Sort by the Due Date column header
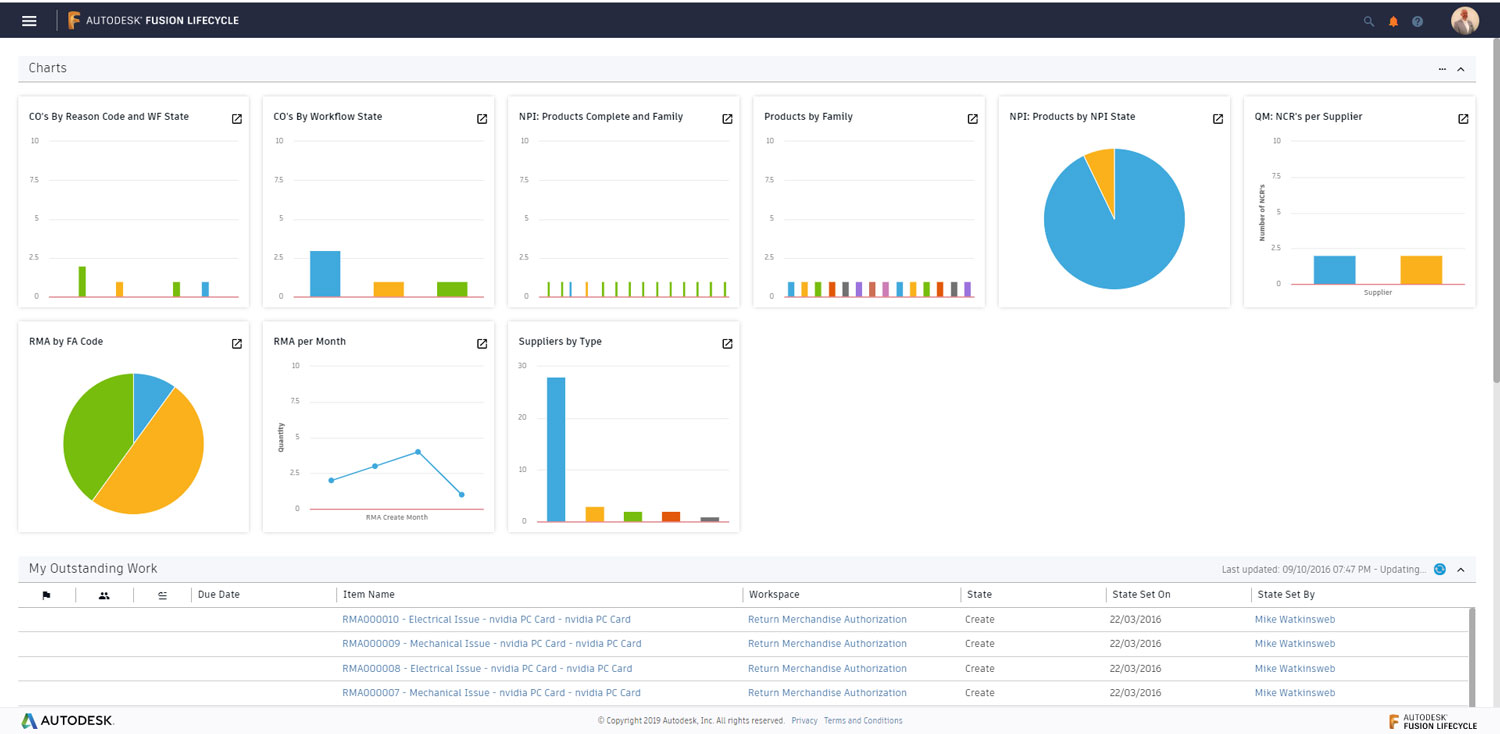1500x734 pixels. pyautogui.click(x=219, y=595)
